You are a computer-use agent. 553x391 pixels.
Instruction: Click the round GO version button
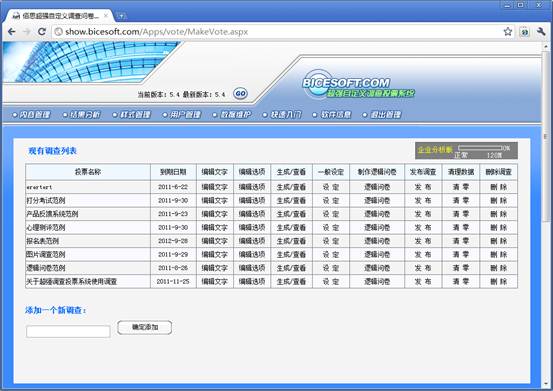click(x=241, y=93)
